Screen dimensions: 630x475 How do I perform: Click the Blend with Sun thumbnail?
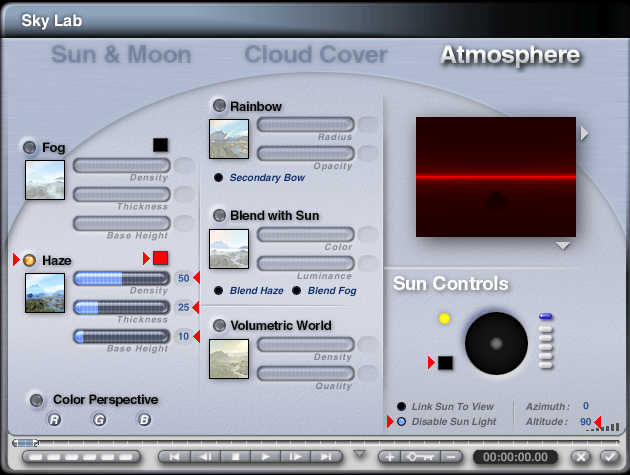229,249
